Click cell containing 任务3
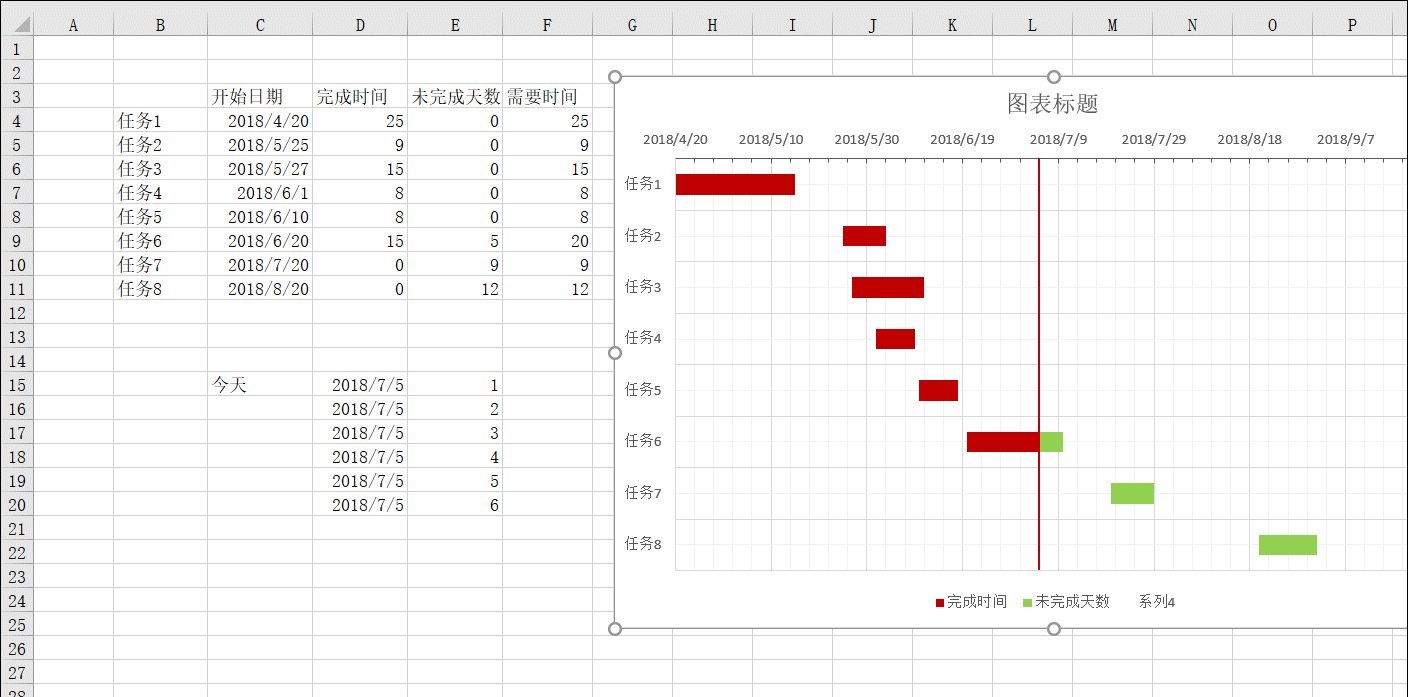Image resolution: width=1408 pixels, height=697 pixels. [160, 169]
